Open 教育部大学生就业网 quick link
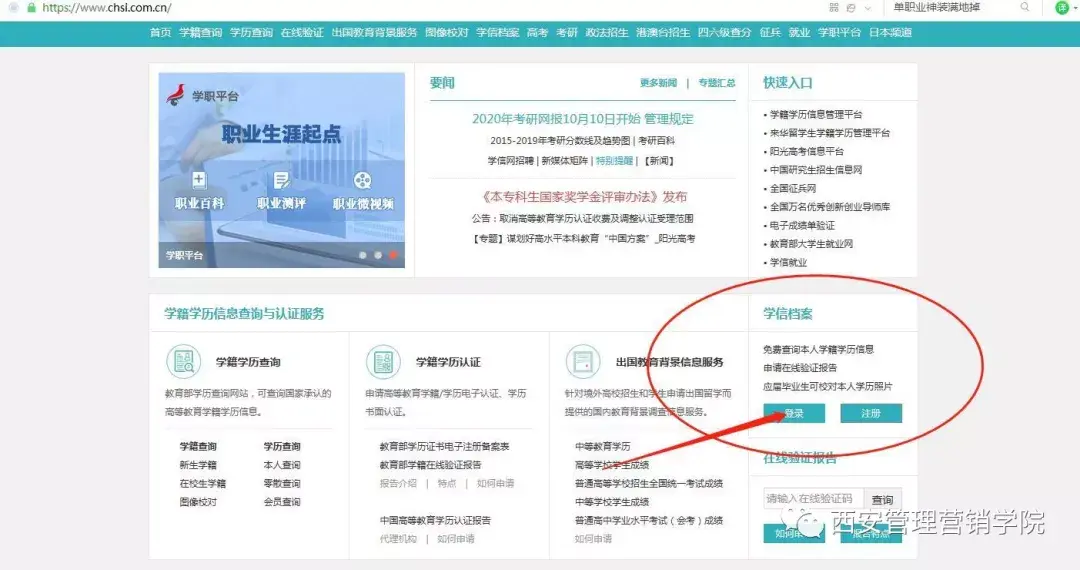1080x570 pixels. (x=811, y=244)
